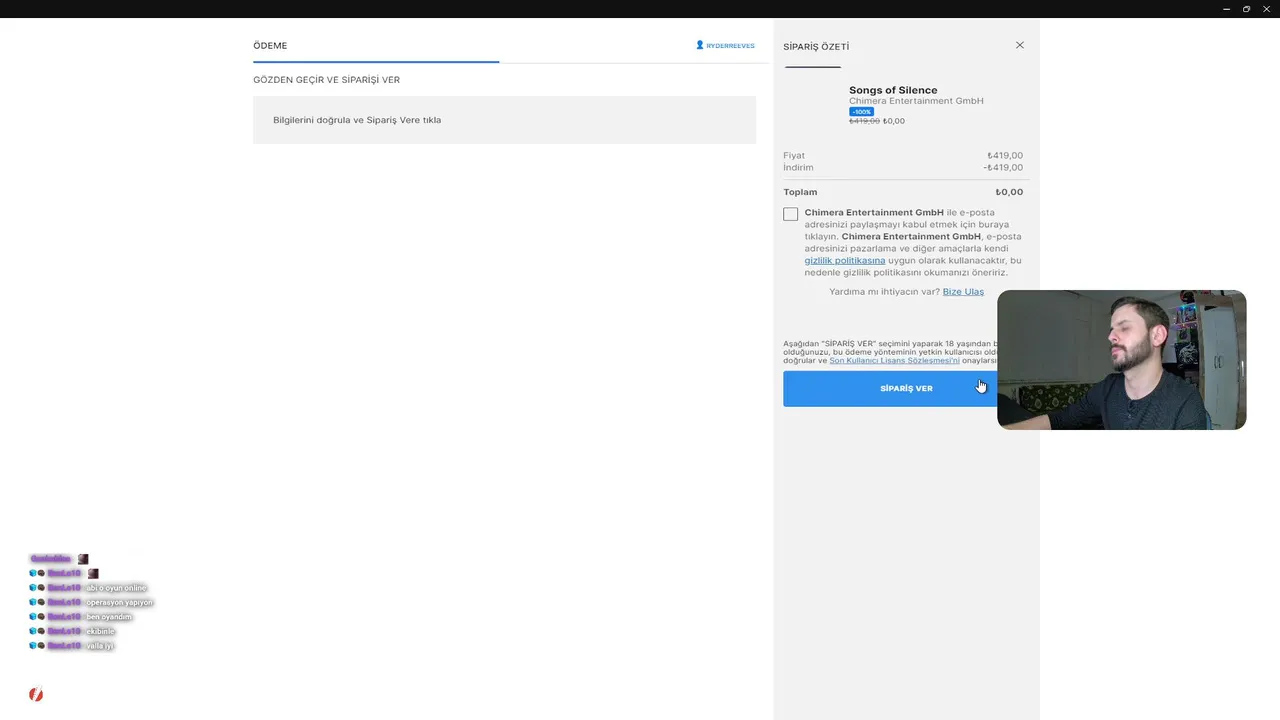Click the SİPARİŞ VER button
The width and height of the screenshot is (1280, 720).
(890, 388)
